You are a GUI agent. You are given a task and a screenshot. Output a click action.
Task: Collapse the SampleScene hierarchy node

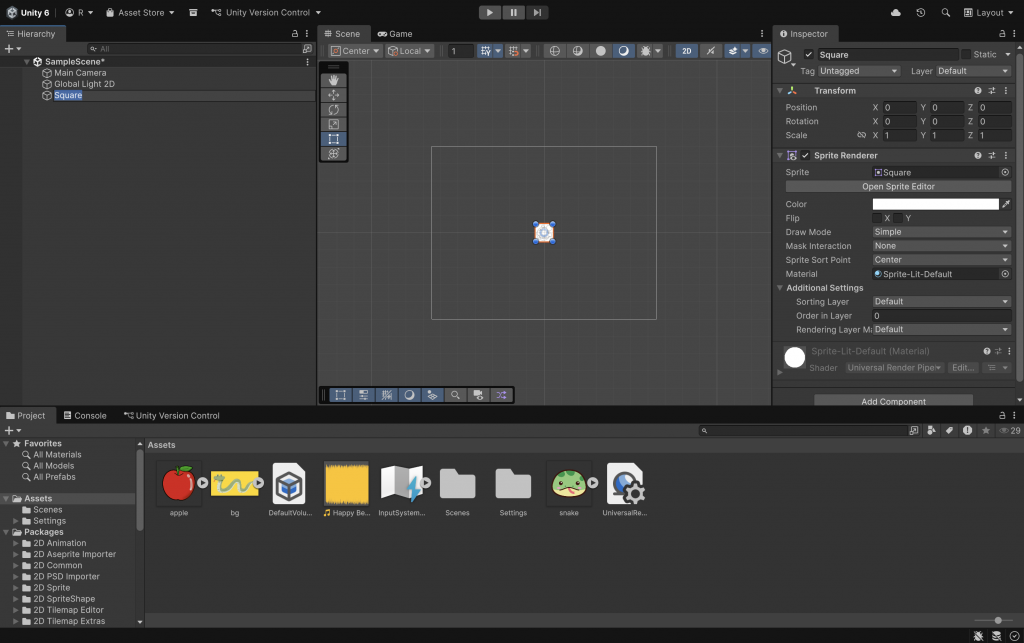pyautogui.click(x=27, y=62)
